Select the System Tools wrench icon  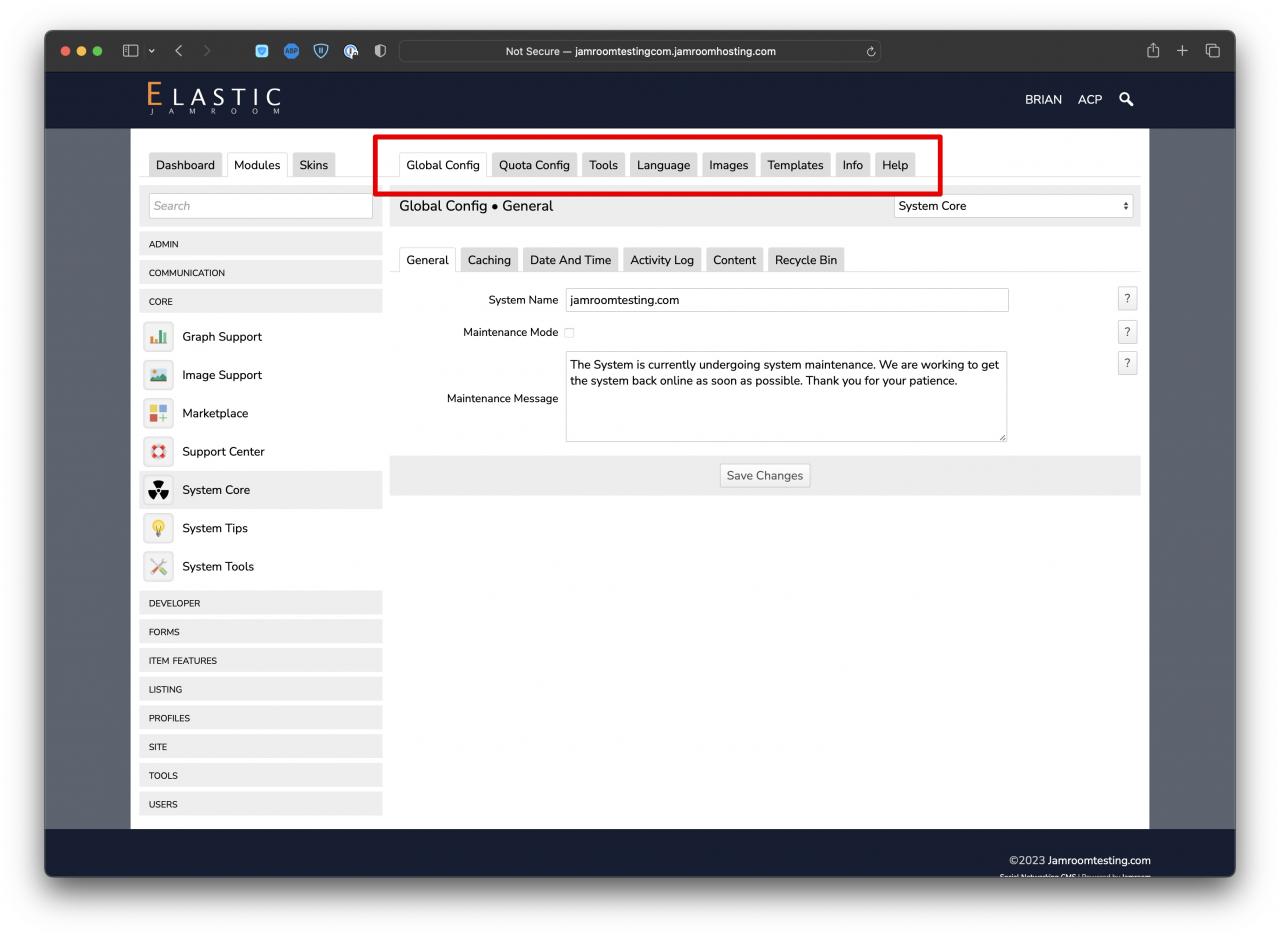(158, 566)
